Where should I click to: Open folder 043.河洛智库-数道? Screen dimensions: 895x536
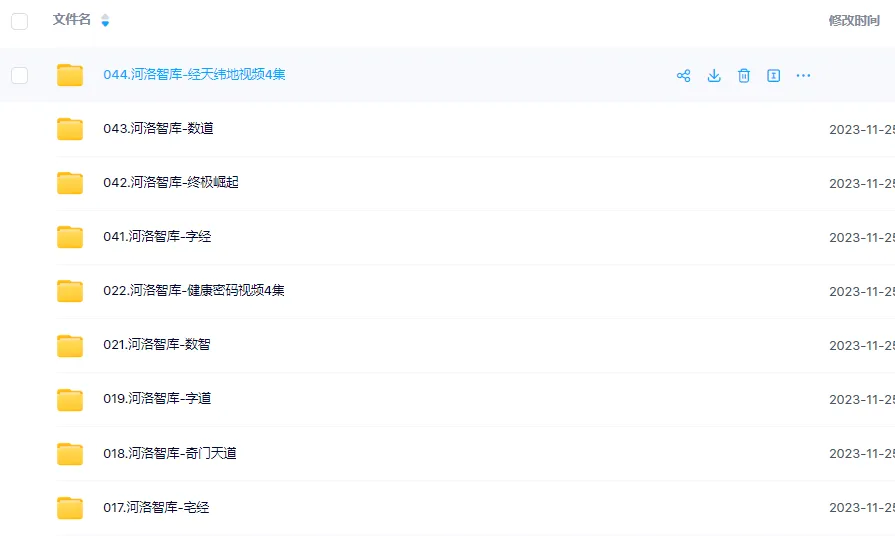point(158,128)
